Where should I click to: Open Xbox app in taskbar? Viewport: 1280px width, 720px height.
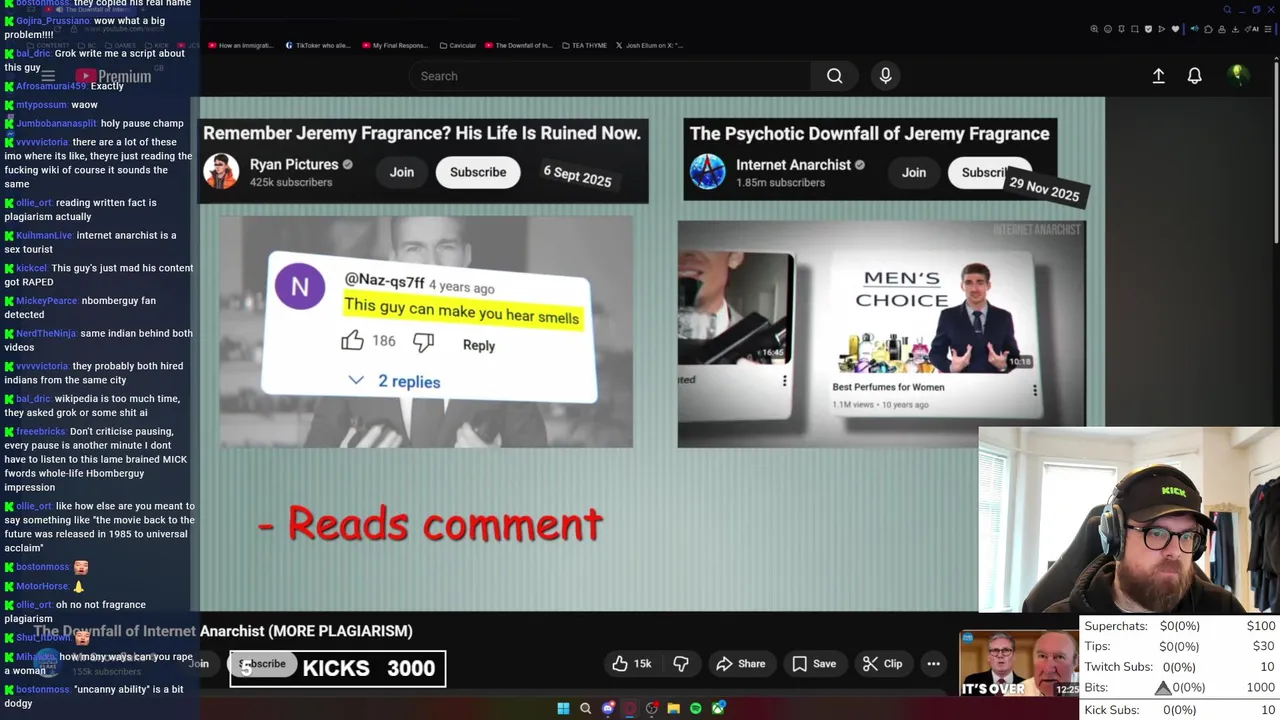pos(718,708)
